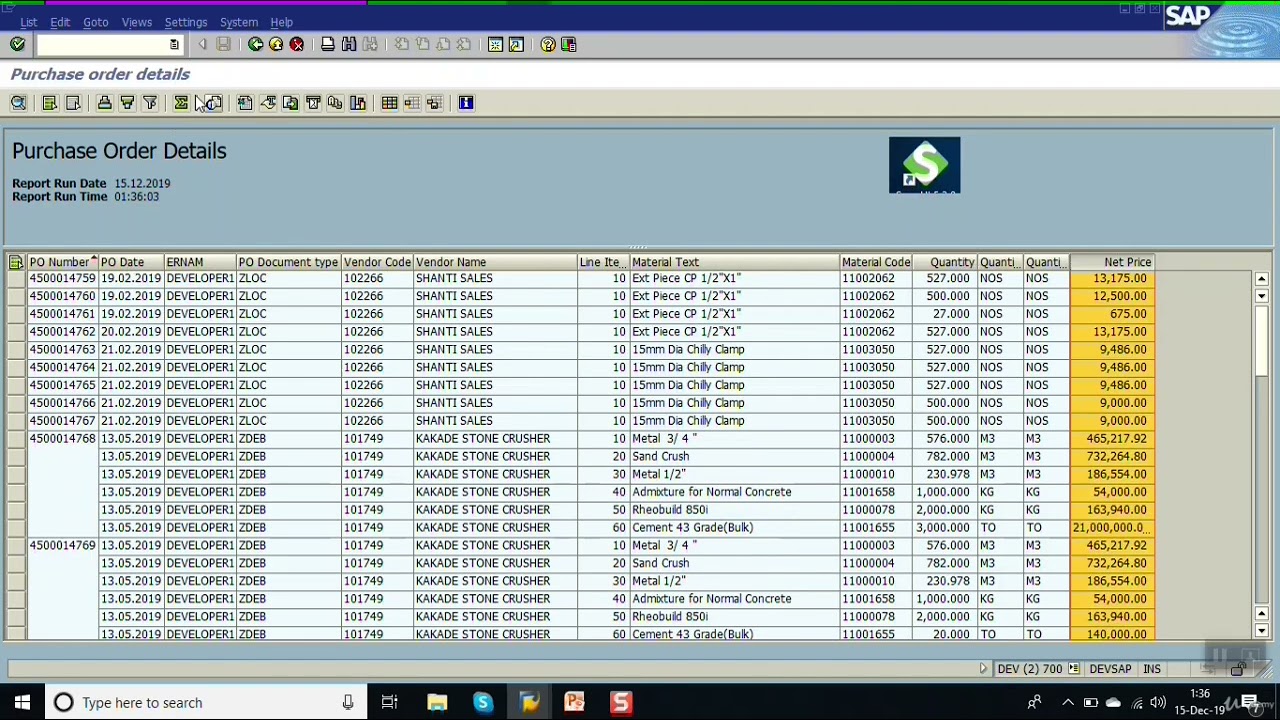Open File Explorer from the taskbar
The height and width of the screenshot is (720, 1280).
[x=437, y=702]
